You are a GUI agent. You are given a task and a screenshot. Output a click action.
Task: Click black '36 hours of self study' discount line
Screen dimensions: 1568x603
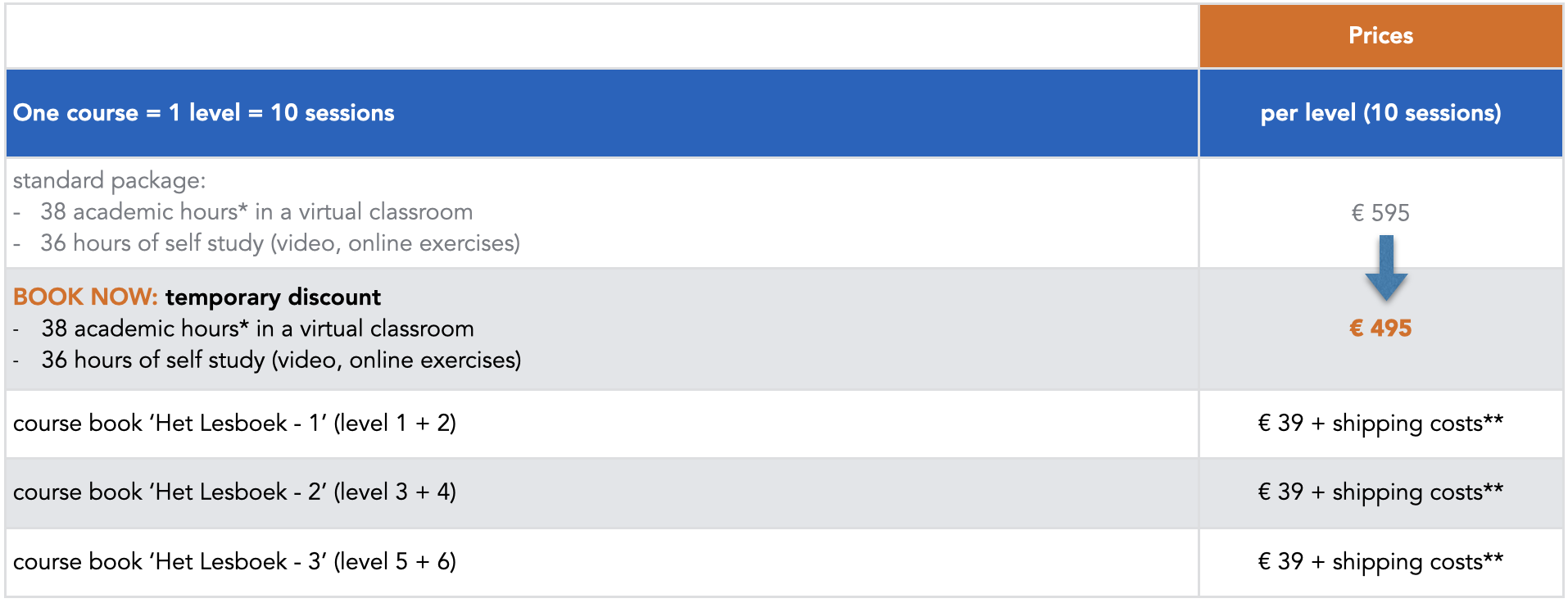click(x=281, y=360)
